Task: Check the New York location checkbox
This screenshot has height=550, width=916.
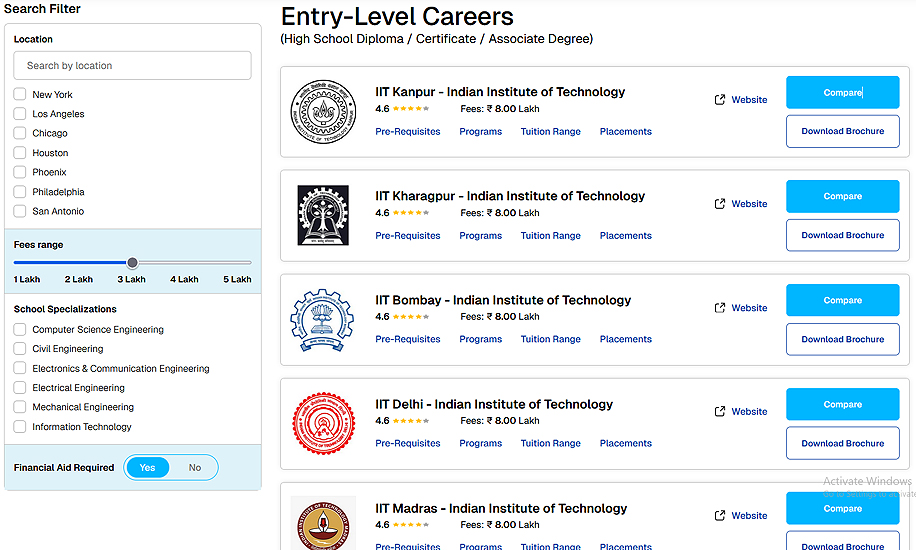Action: pos(20,94)
